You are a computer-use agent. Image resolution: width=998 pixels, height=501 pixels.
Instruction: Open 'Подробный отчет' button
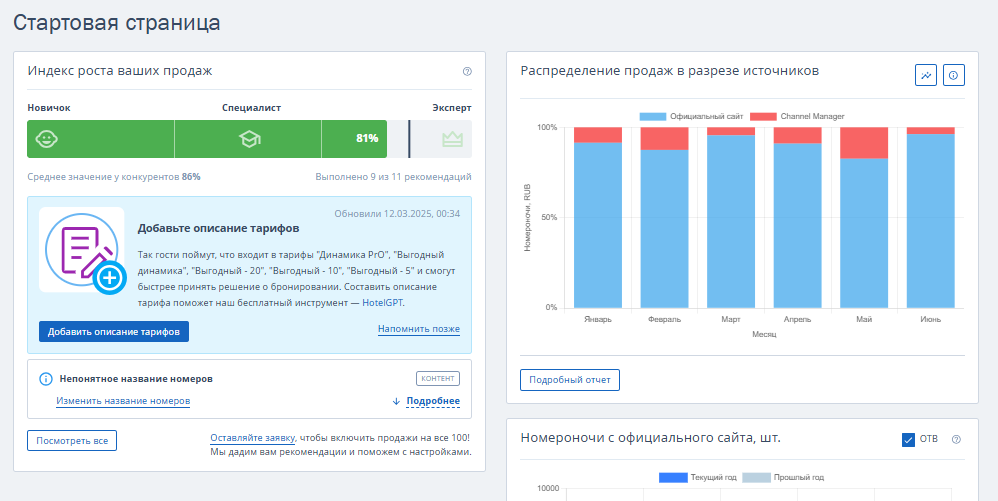570,380
